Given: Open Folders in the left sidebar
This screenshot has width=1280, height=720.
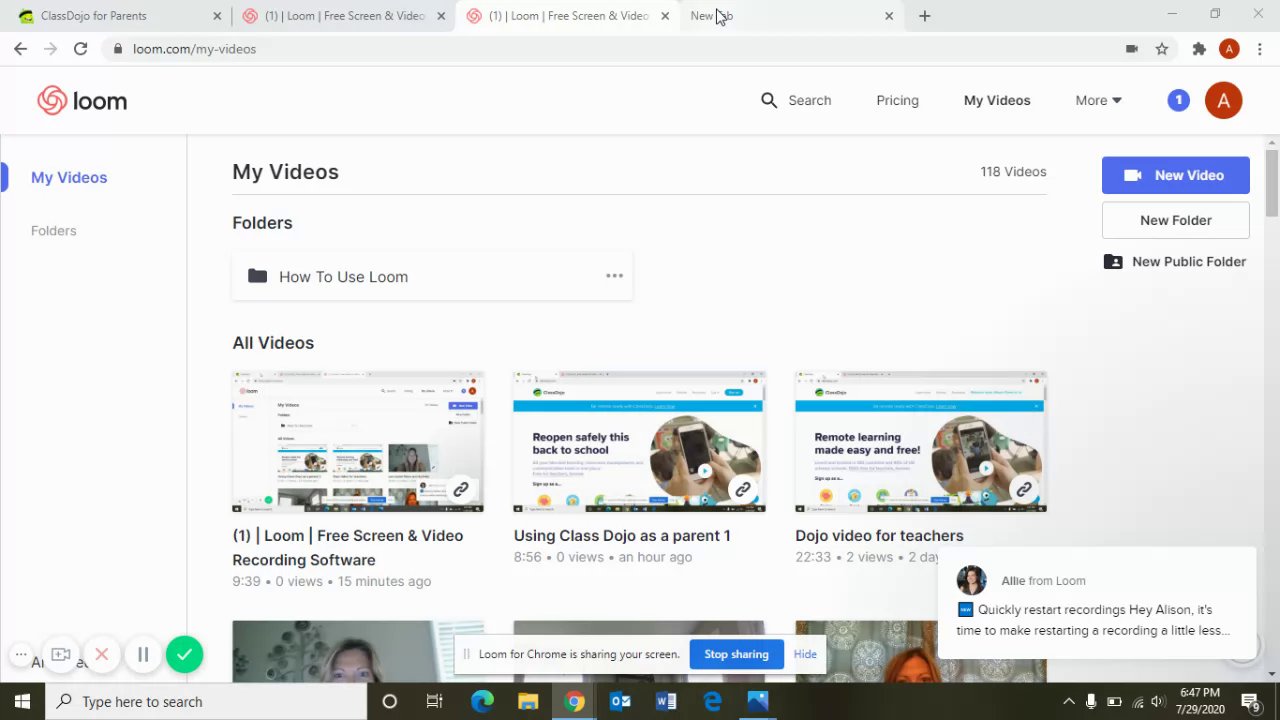Looking at the screenshot, I should (x=53, y=230).
